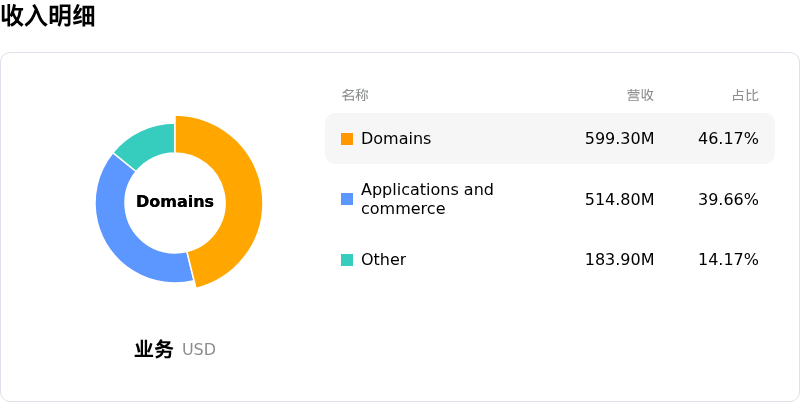The width and height of the screenshot is (800, 402).
Task: Click the 39.66% share value
Action: 728,199
